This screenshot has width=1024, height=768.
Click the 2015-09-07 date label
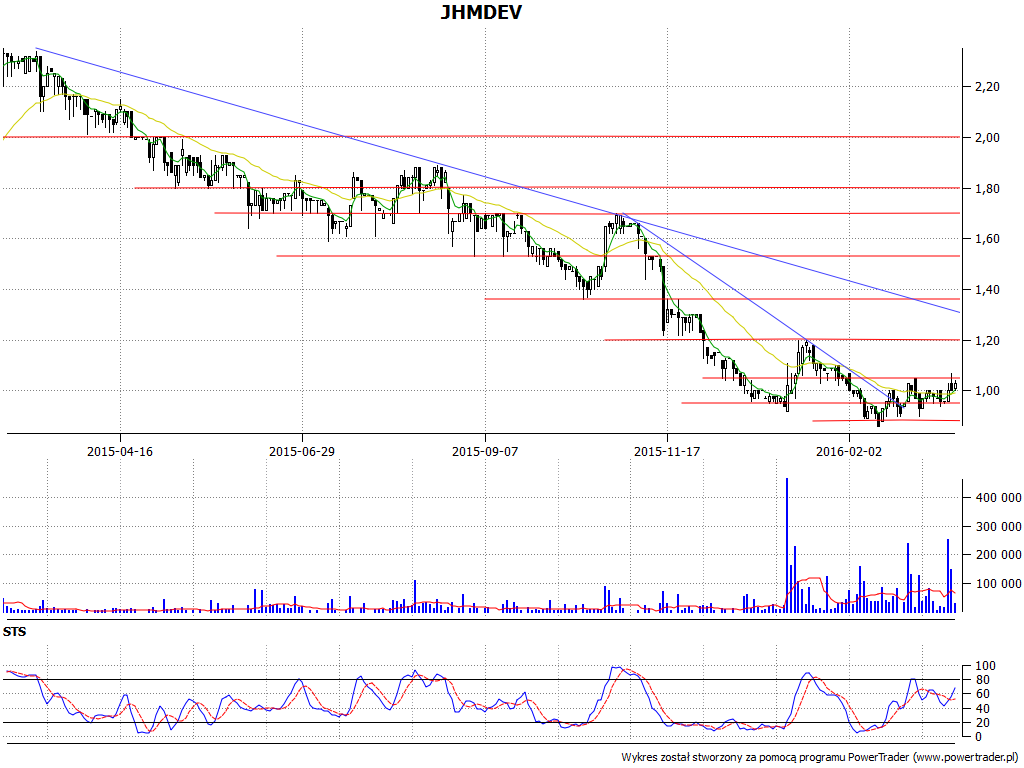coord(485,451)
